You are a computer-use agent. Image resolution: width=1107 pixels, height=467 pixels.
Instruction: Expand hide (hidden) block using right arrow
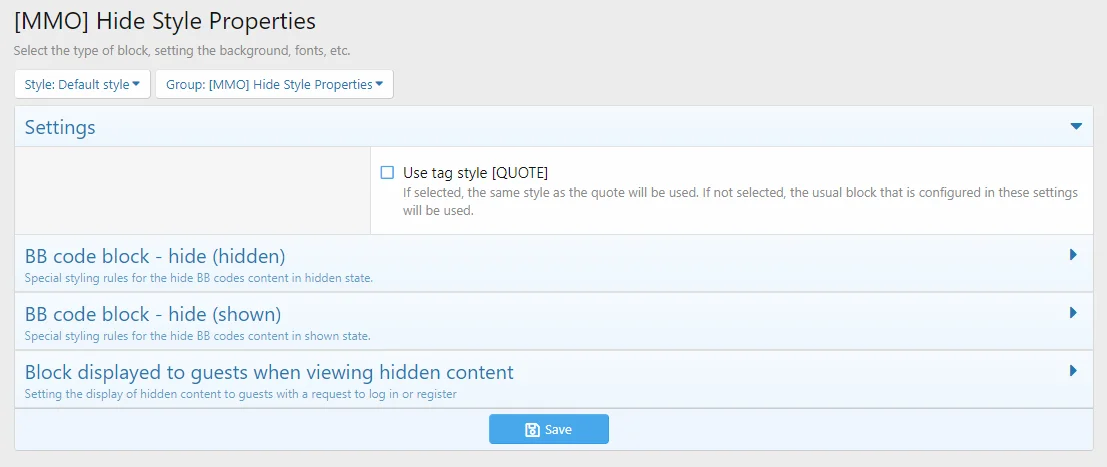[x=1073, y=255]
